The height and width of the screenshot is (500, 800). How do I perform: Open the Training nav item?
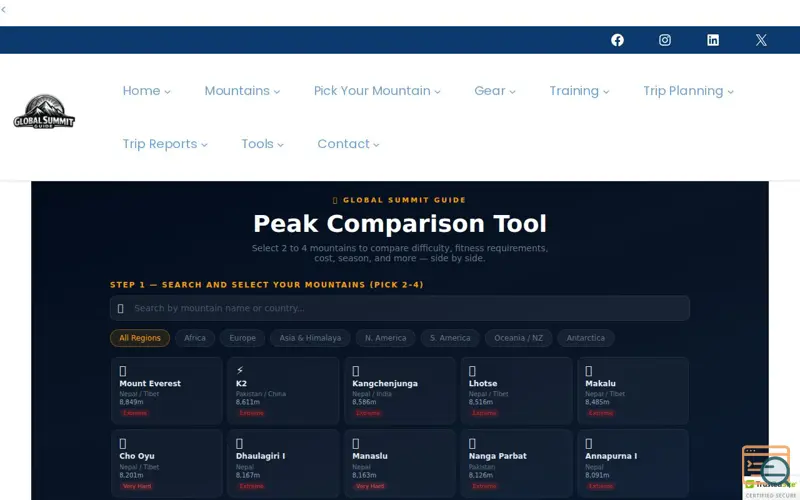pyautogui.click(x=574, y=91)
